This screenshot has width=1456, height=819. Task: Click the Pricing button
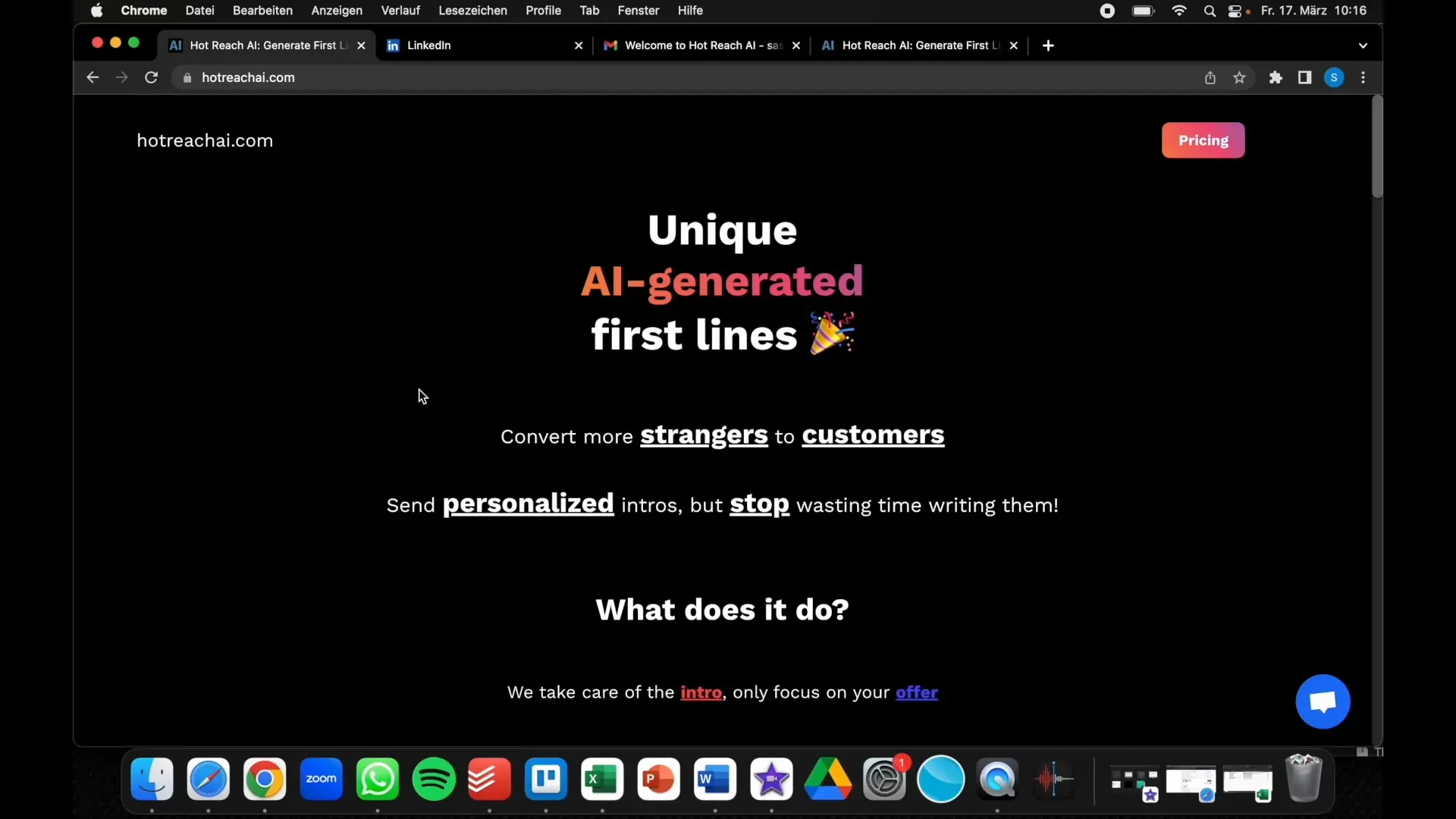[1203, 140]
